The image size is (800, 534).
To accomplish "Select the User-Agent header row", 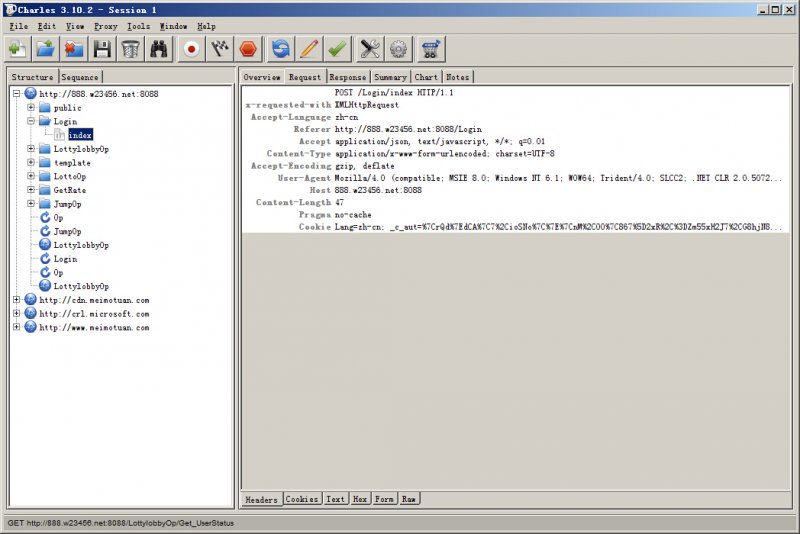I will pyautogui.click(x=516, y=178).
